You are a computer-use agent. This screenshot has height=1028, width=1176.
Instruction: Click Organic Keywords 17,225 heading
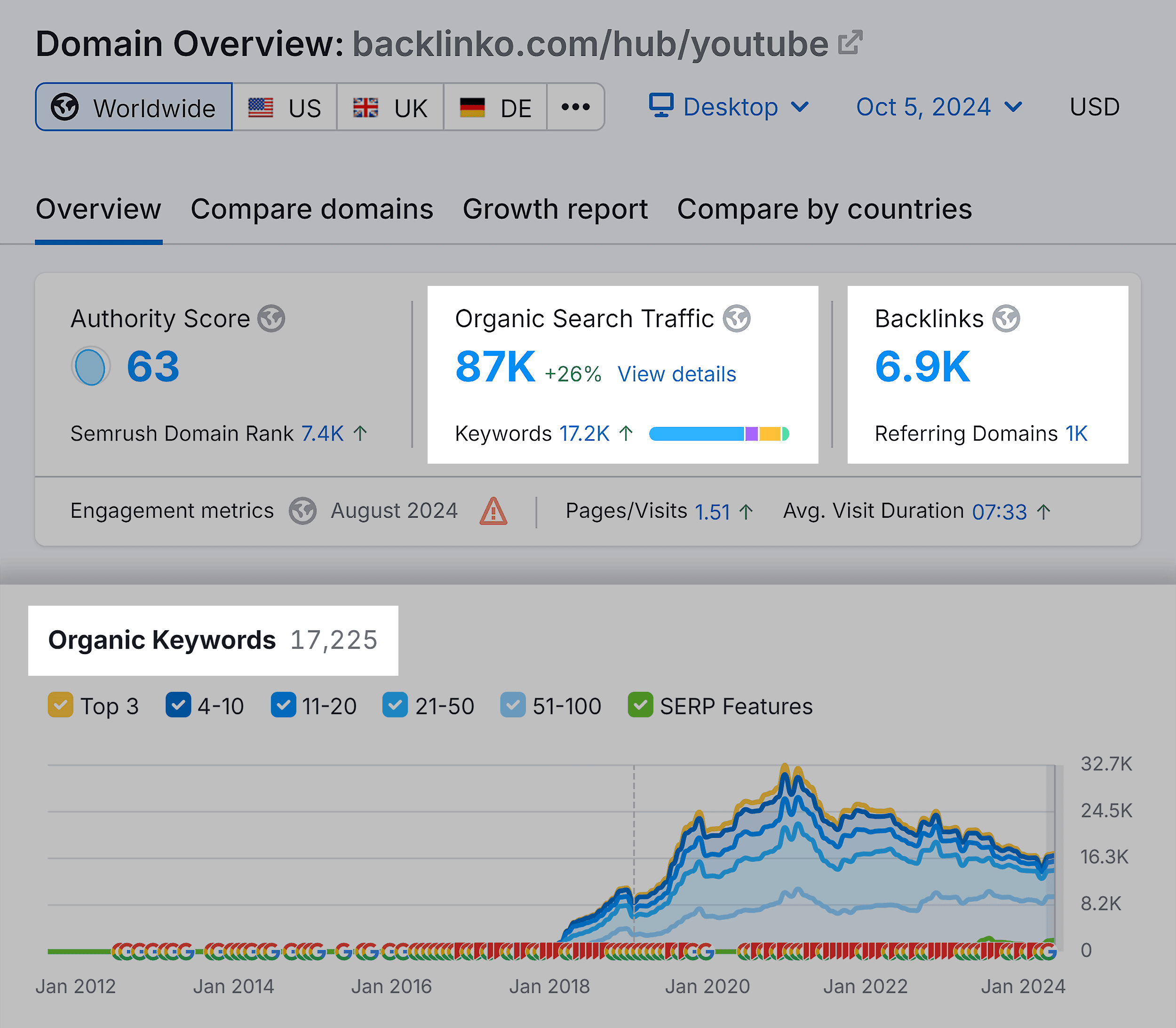[213, 640]
